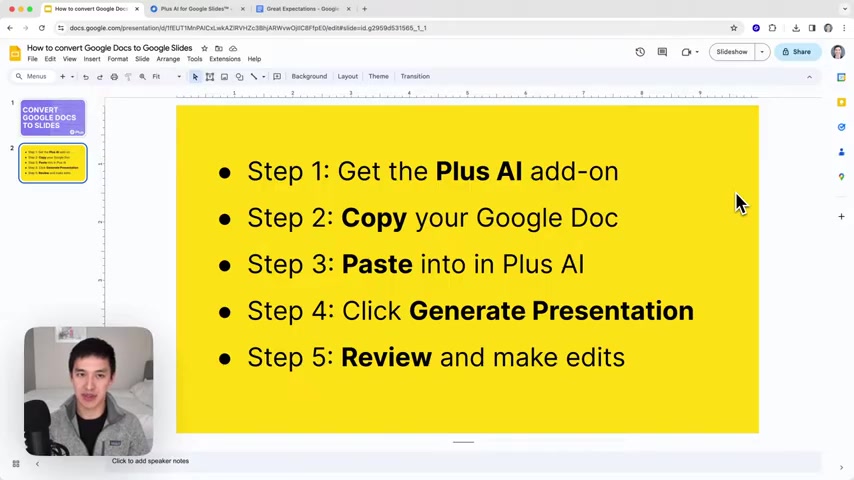Toggle the Chrome side panel

(812, 28)
